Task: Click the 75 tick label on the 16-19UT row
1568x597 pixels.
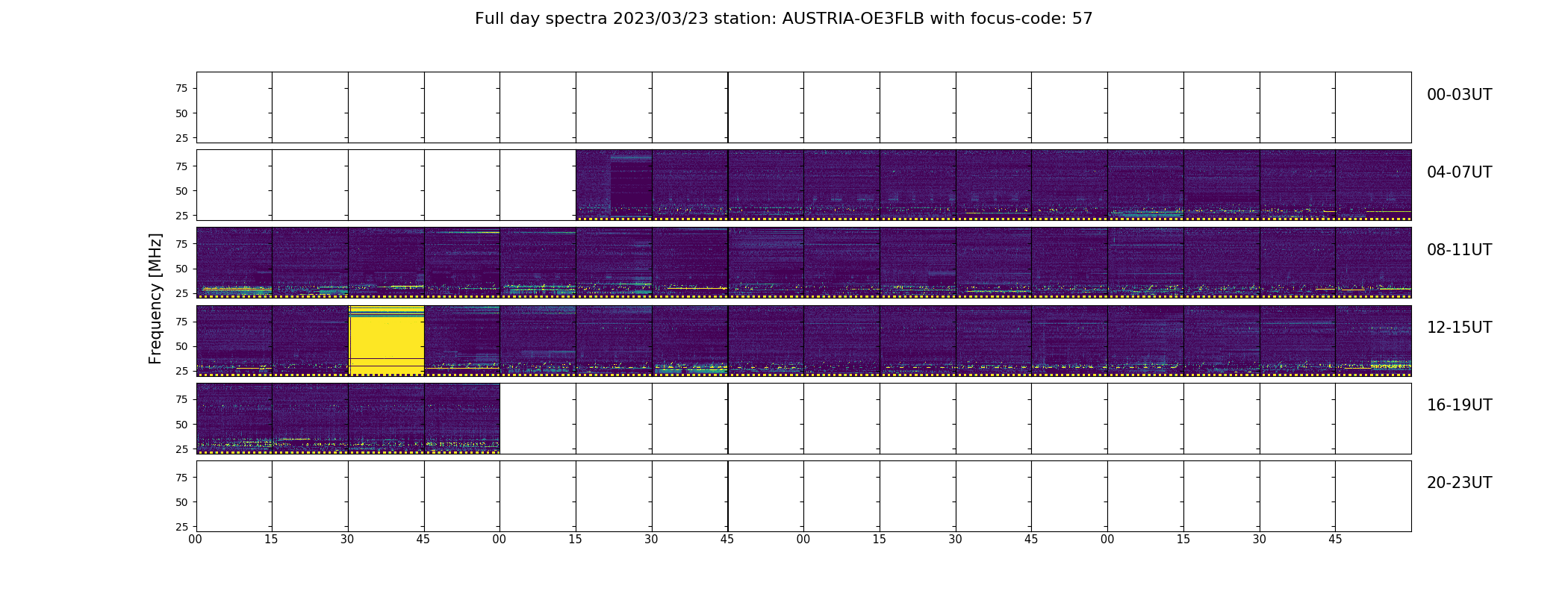Action: (181, 399)
